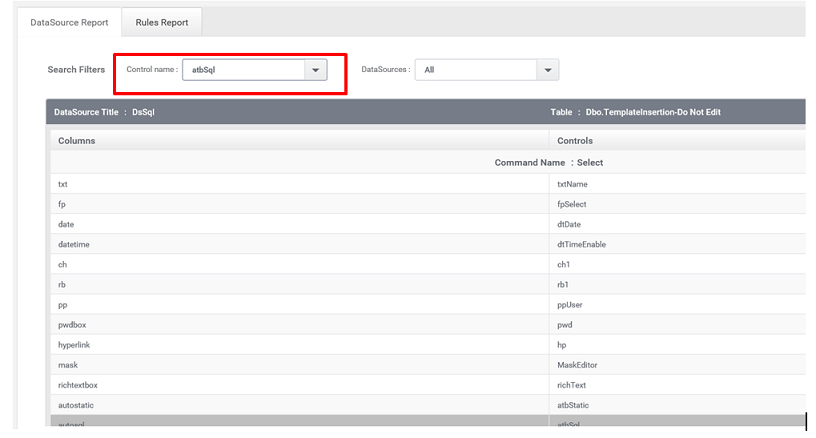Select the date column cell
This screenshot has width=816, height=438.
[x=300, y=224]
